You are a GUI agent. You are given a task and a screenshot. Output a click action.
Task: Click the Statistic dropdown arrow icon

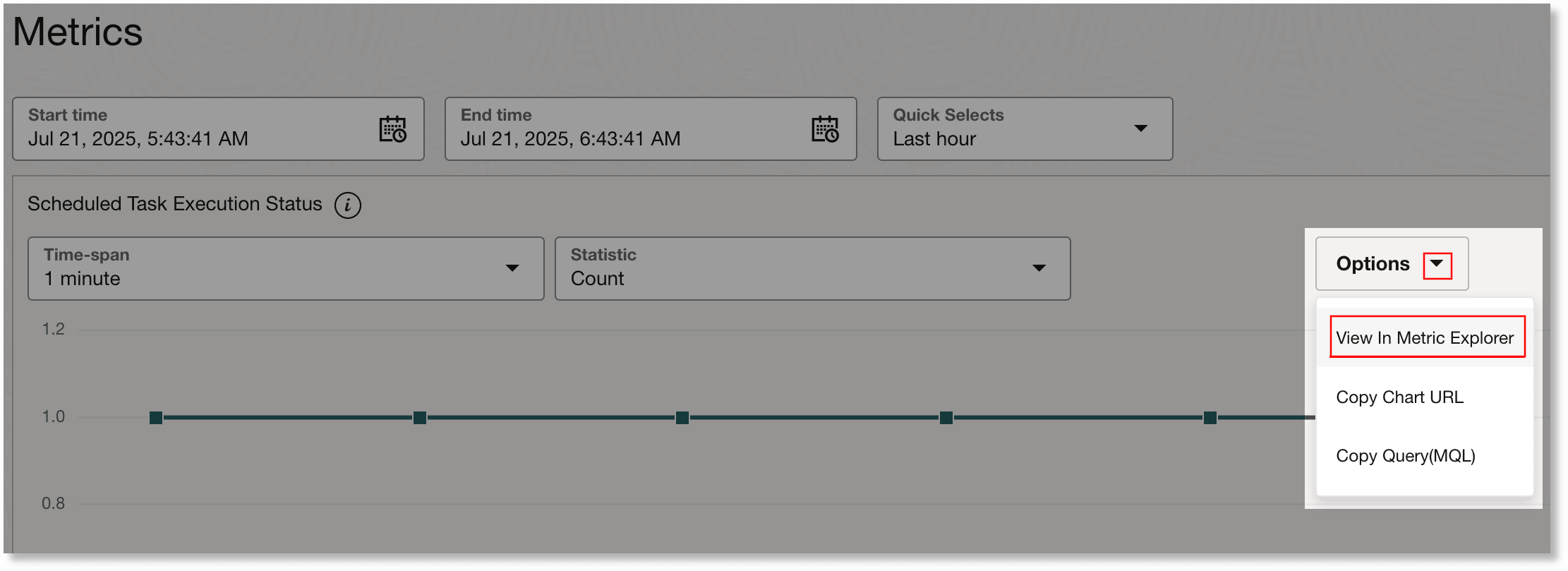click(x=1039, y=268)
